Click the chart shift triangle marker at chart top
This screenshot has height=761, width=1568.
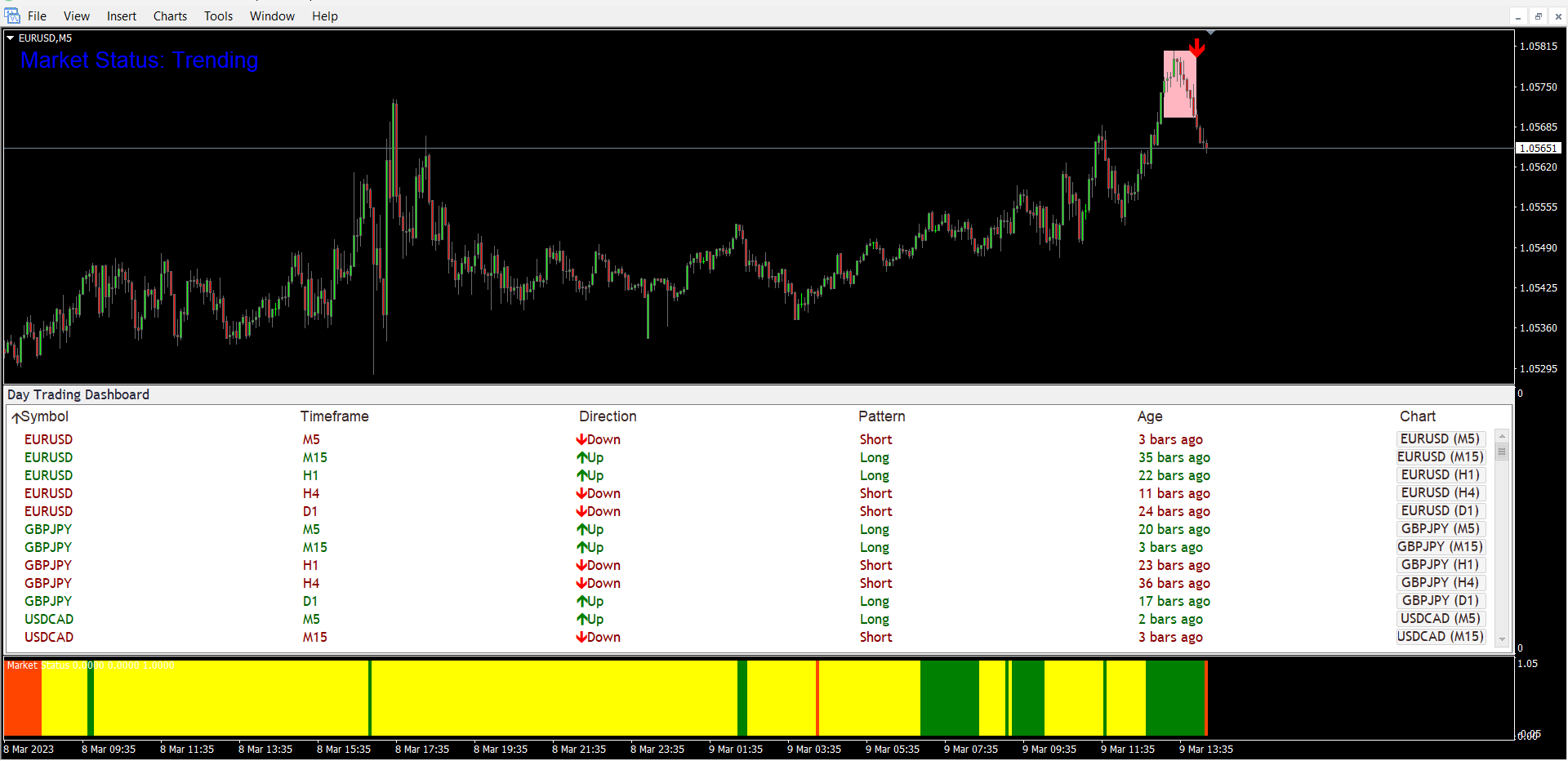click(1210, 33)
